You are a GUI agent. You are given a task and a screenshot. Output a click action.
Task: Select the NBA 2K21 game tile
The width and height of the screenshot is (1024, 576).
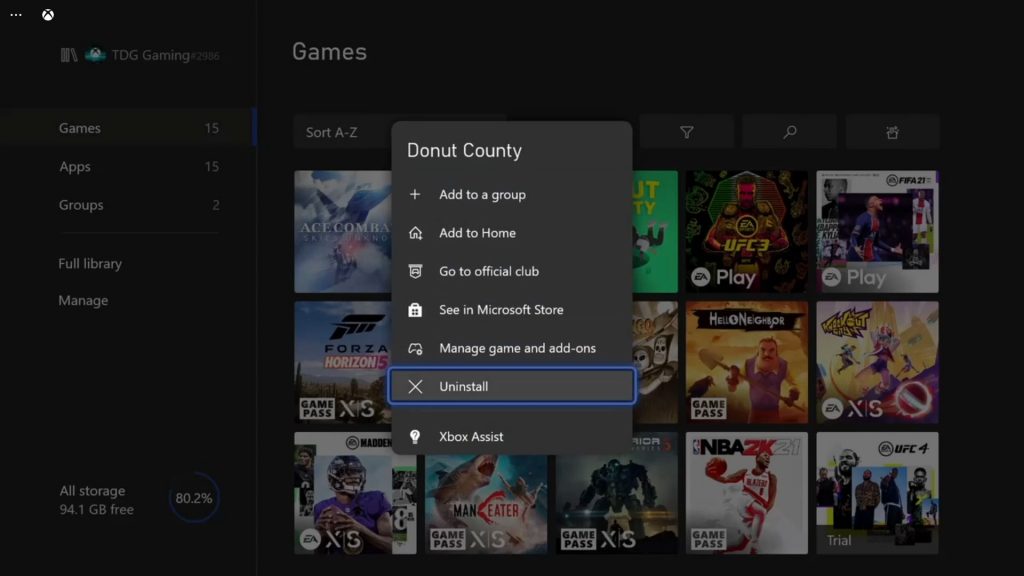(746, 493)
